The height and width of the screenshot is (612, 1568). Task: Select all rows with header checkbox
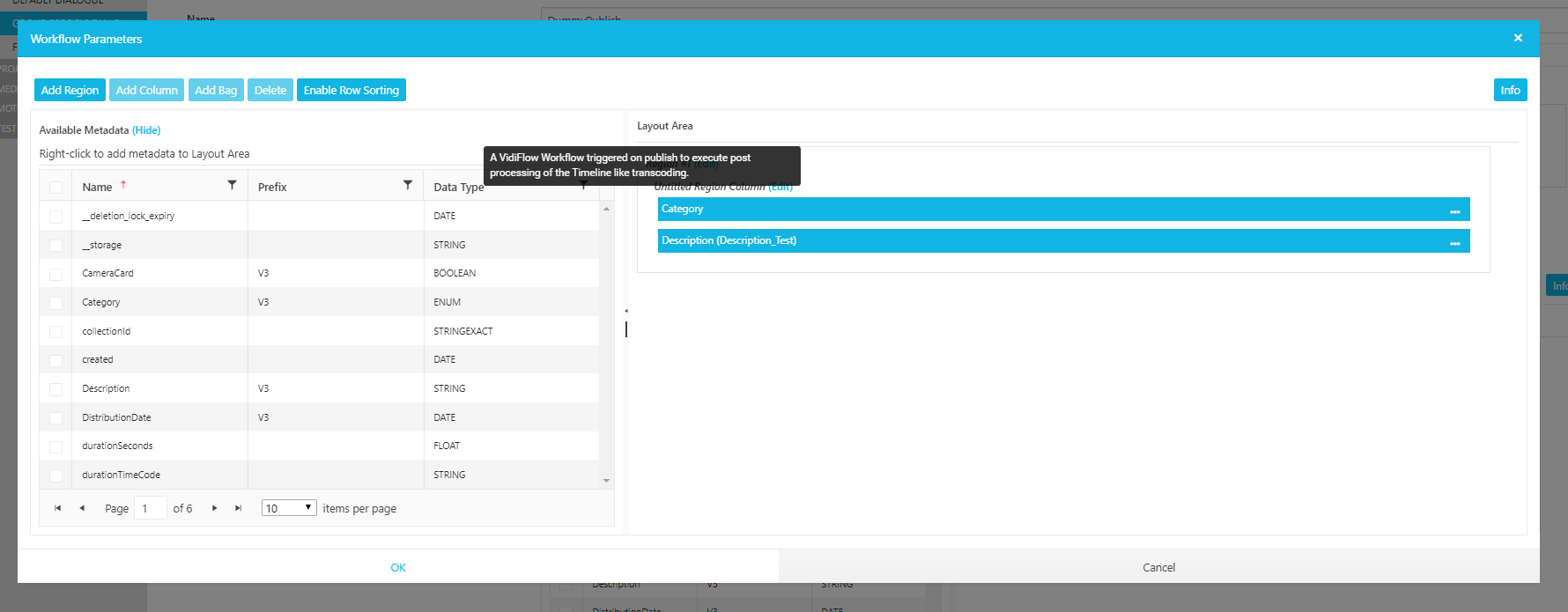pos(56,187)
